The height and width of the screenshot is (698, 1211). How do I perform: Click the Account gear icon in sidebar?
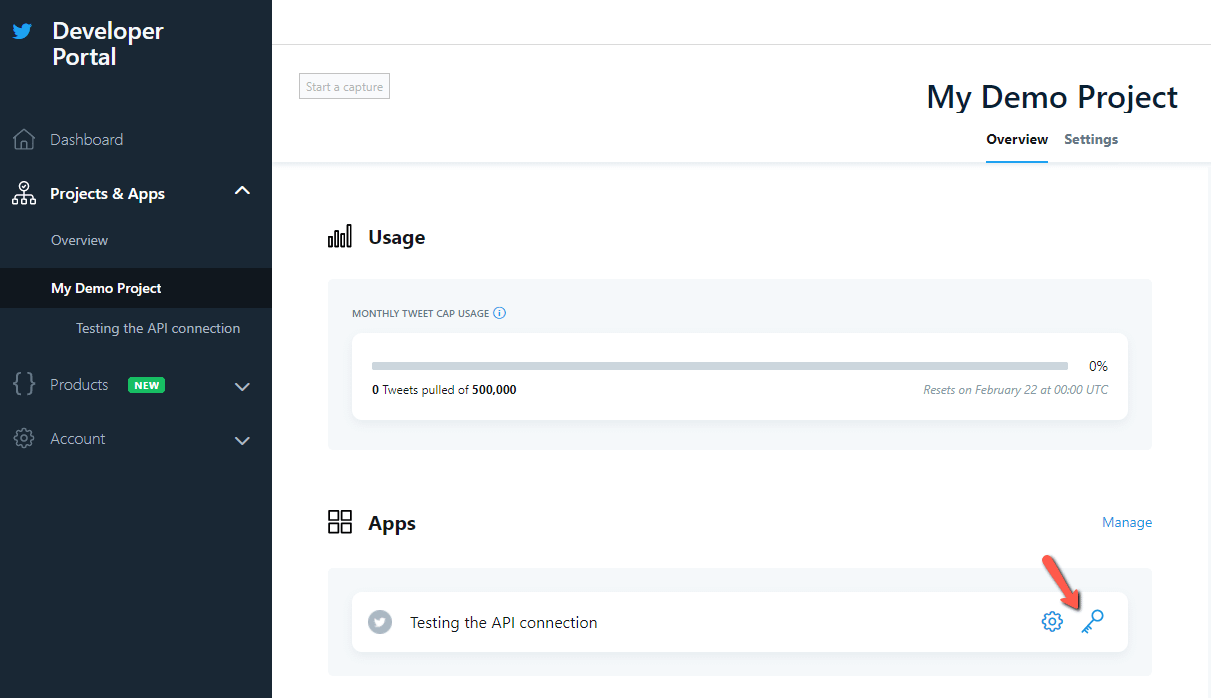pos(24,439)
